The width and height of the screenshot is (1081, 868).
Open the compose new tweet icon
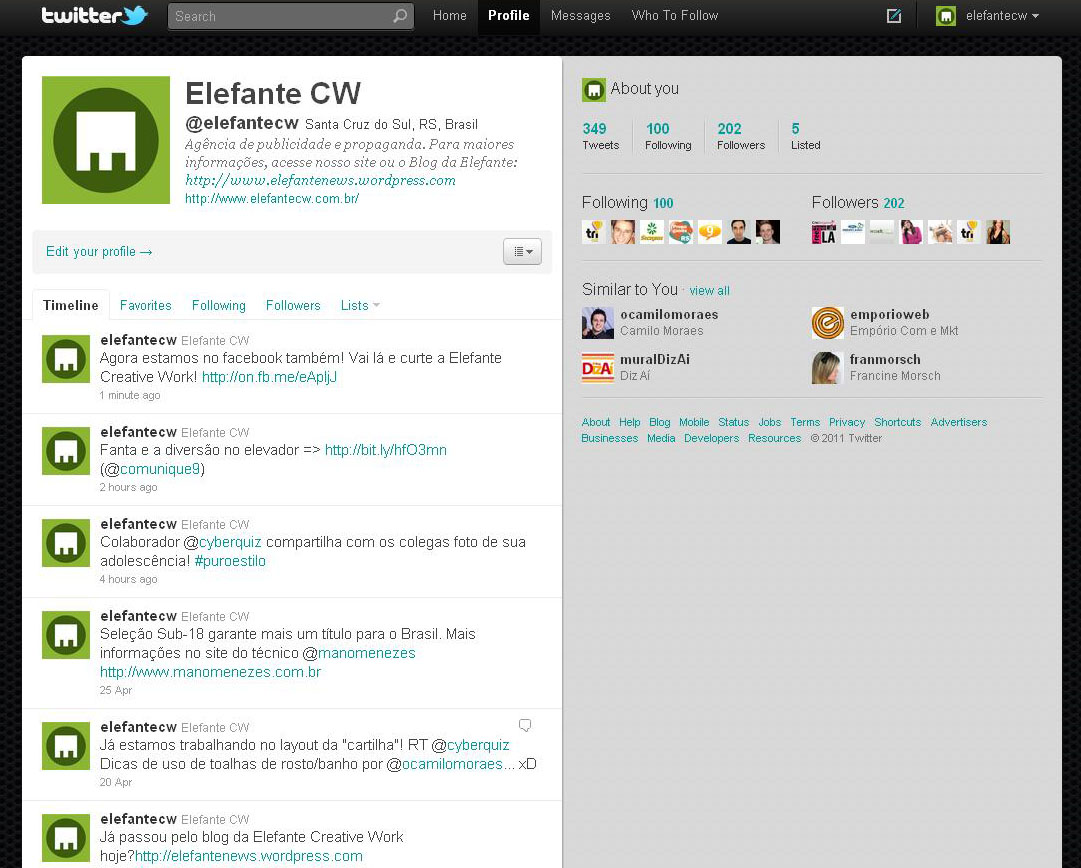[893, 16]
